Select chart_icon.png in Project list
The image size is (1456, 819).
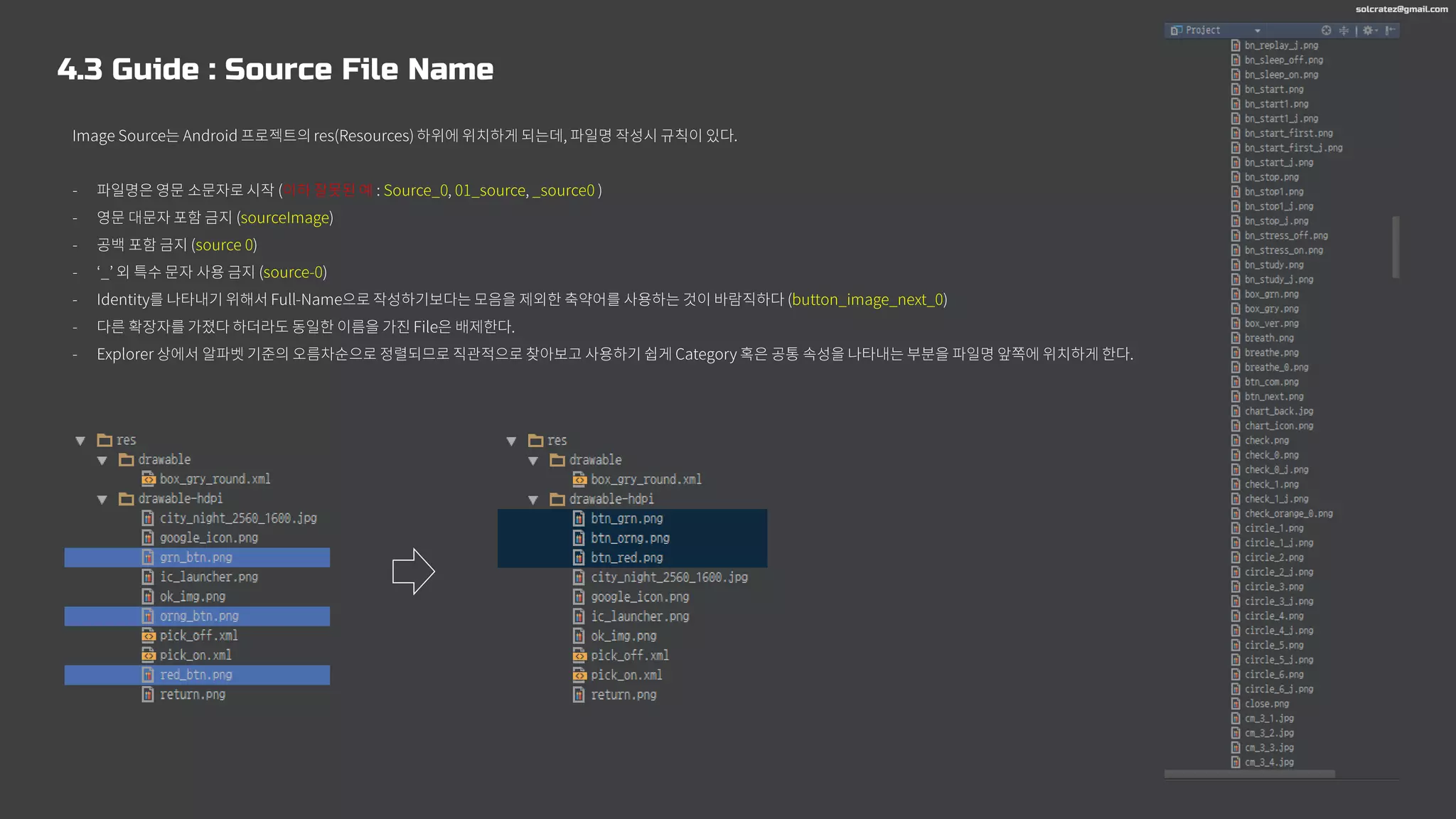tap(1279, 426)
